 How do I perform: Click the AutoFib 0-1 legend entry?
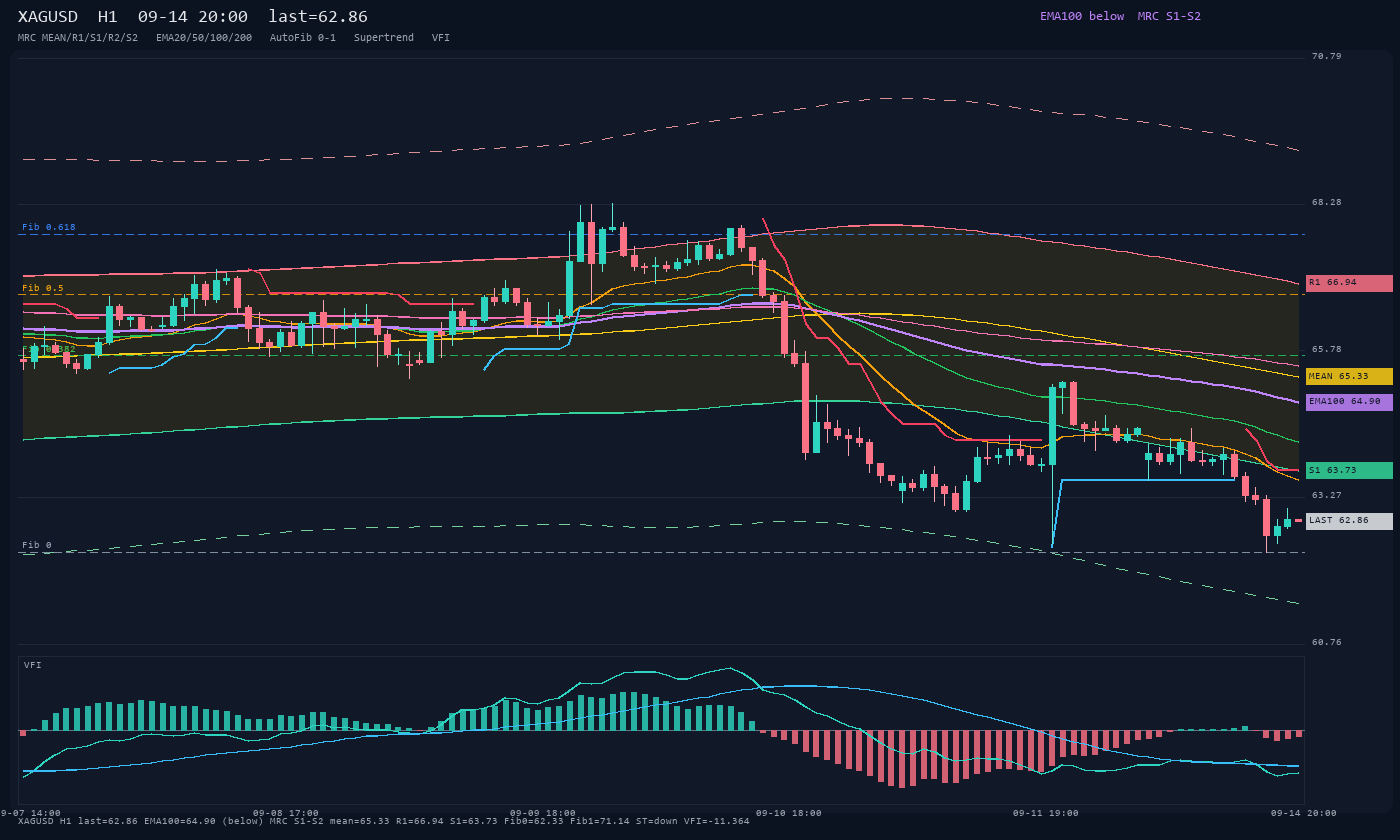303,38
